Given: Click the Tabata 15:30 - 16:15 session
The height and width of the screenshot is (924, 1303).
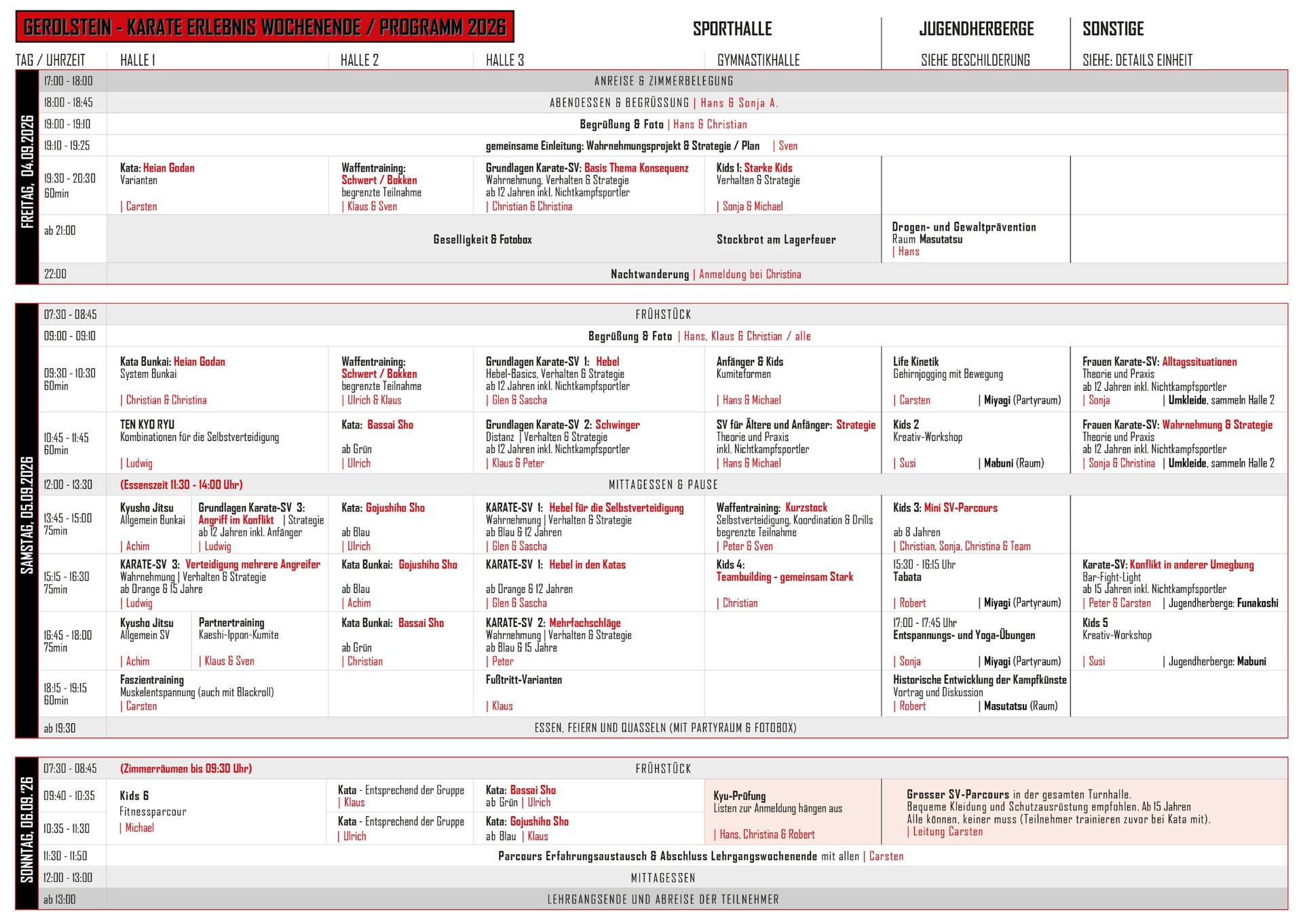Looking at the screenshot, I should [907, 577].
